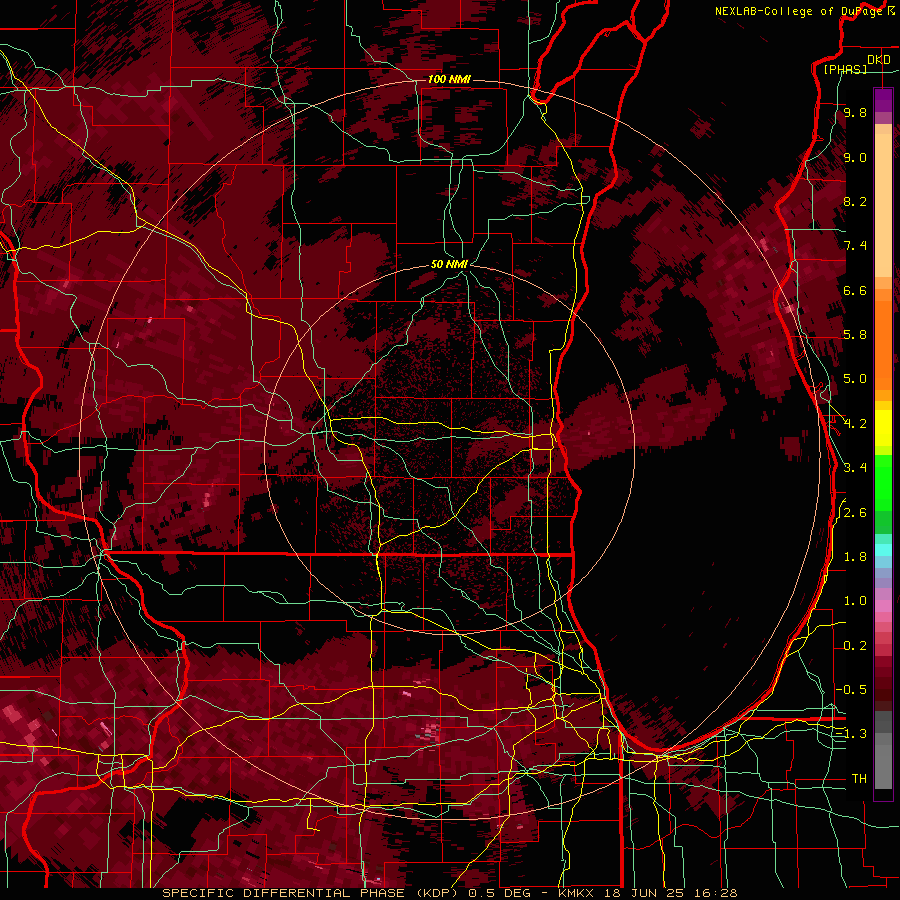Screen dimensions: 900x900
Task: Click the 9.0 value on the color scale
Action: (x=855, y=157)
